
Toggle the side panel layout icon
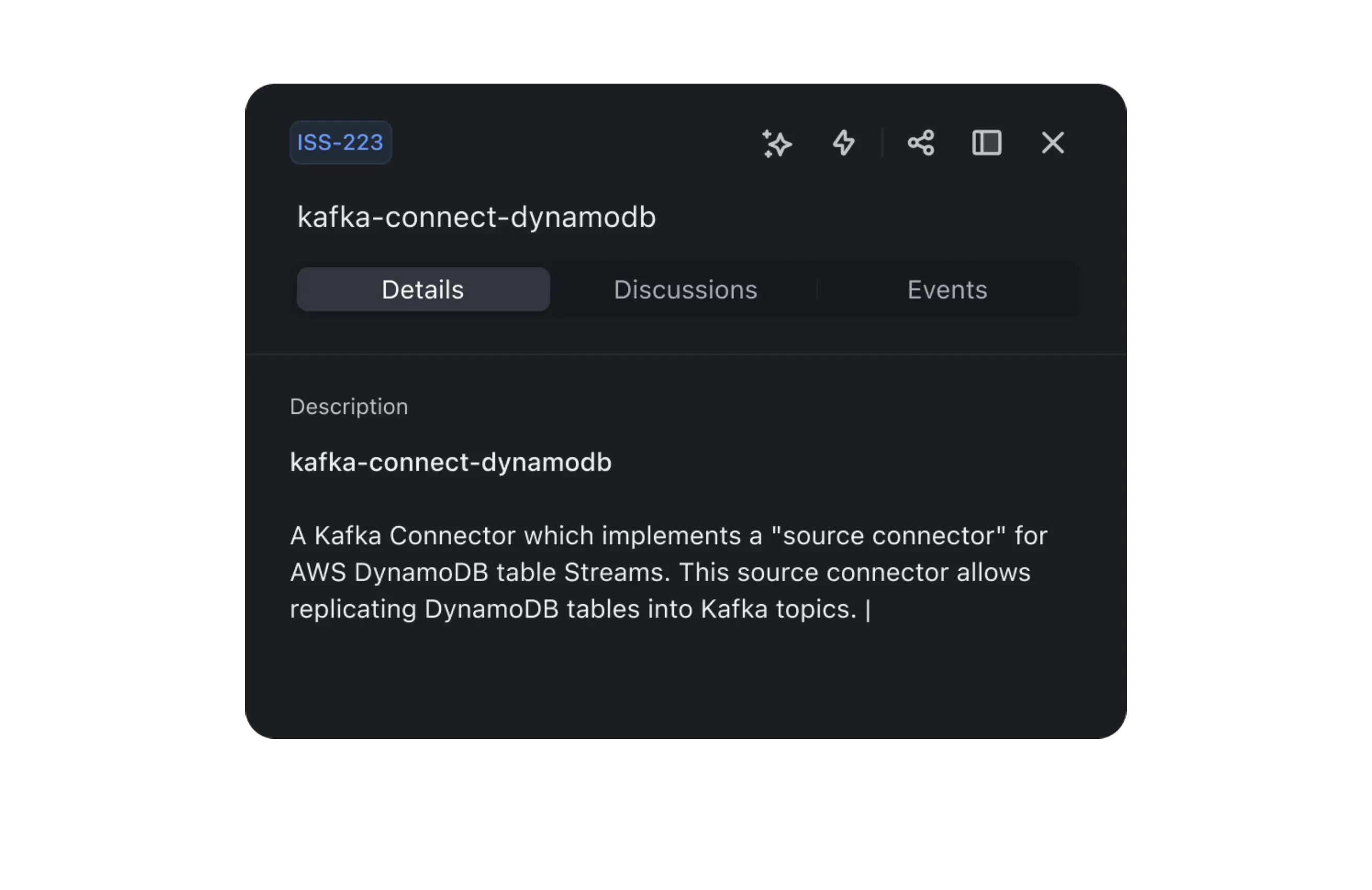(986, 143)
